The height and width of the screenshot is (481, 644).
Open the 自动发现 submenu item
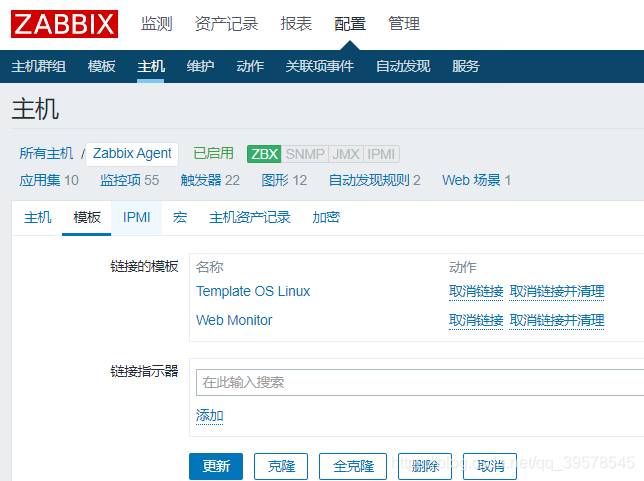403,66
